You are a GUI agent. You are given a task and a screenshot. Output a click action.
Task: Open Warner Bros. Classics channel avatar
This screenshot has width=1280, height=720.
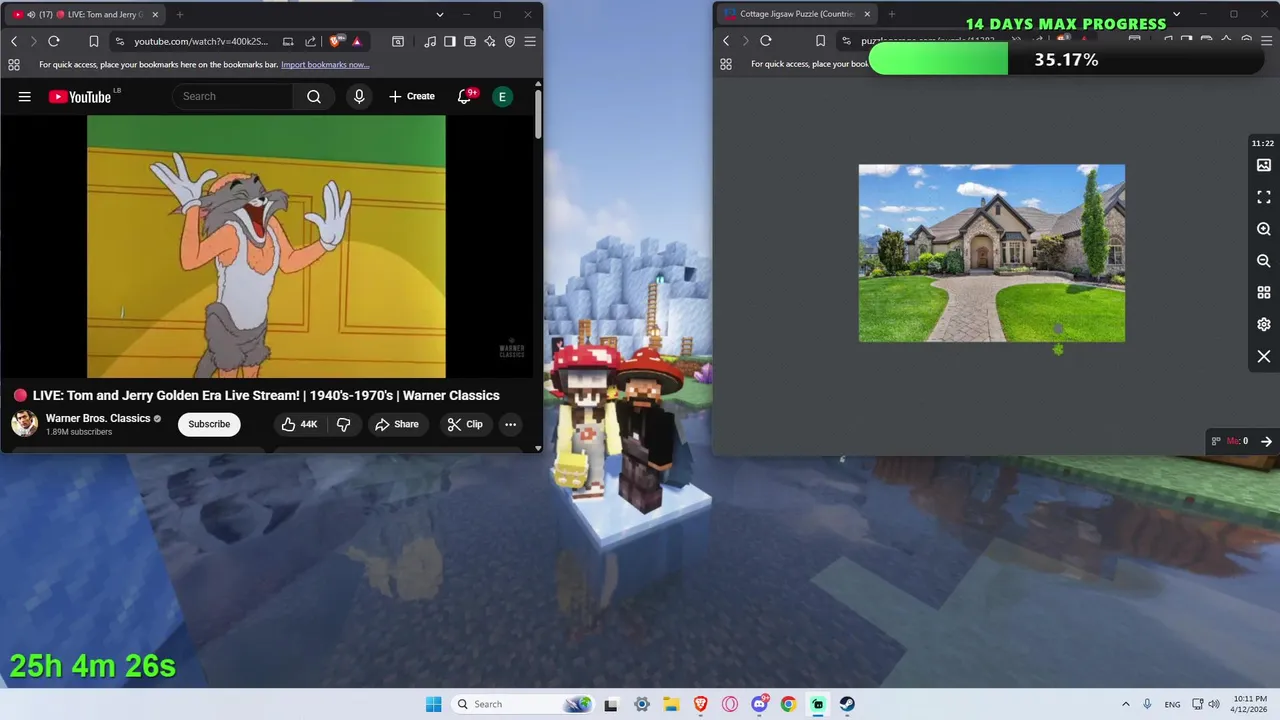(25, 424)
